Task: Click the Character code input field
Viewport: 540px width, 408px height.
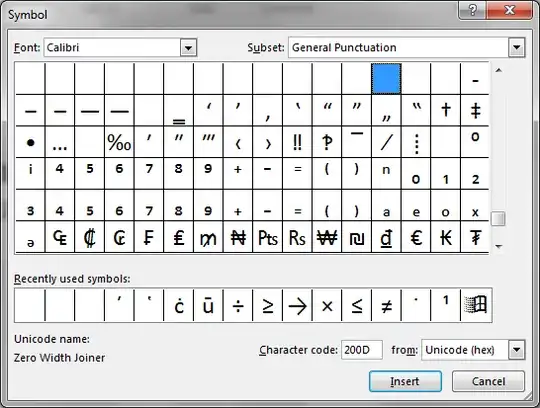Action: click(x=362, y=350)
